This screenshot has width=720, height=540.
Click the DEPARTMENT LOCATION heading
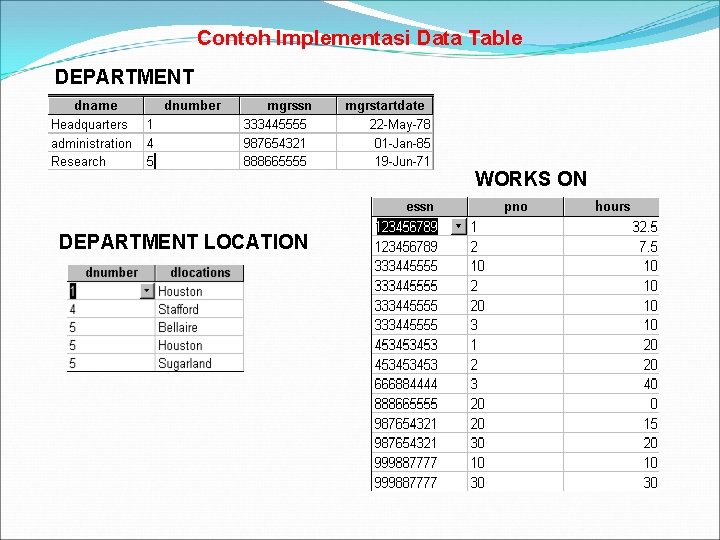click(183, 242)
